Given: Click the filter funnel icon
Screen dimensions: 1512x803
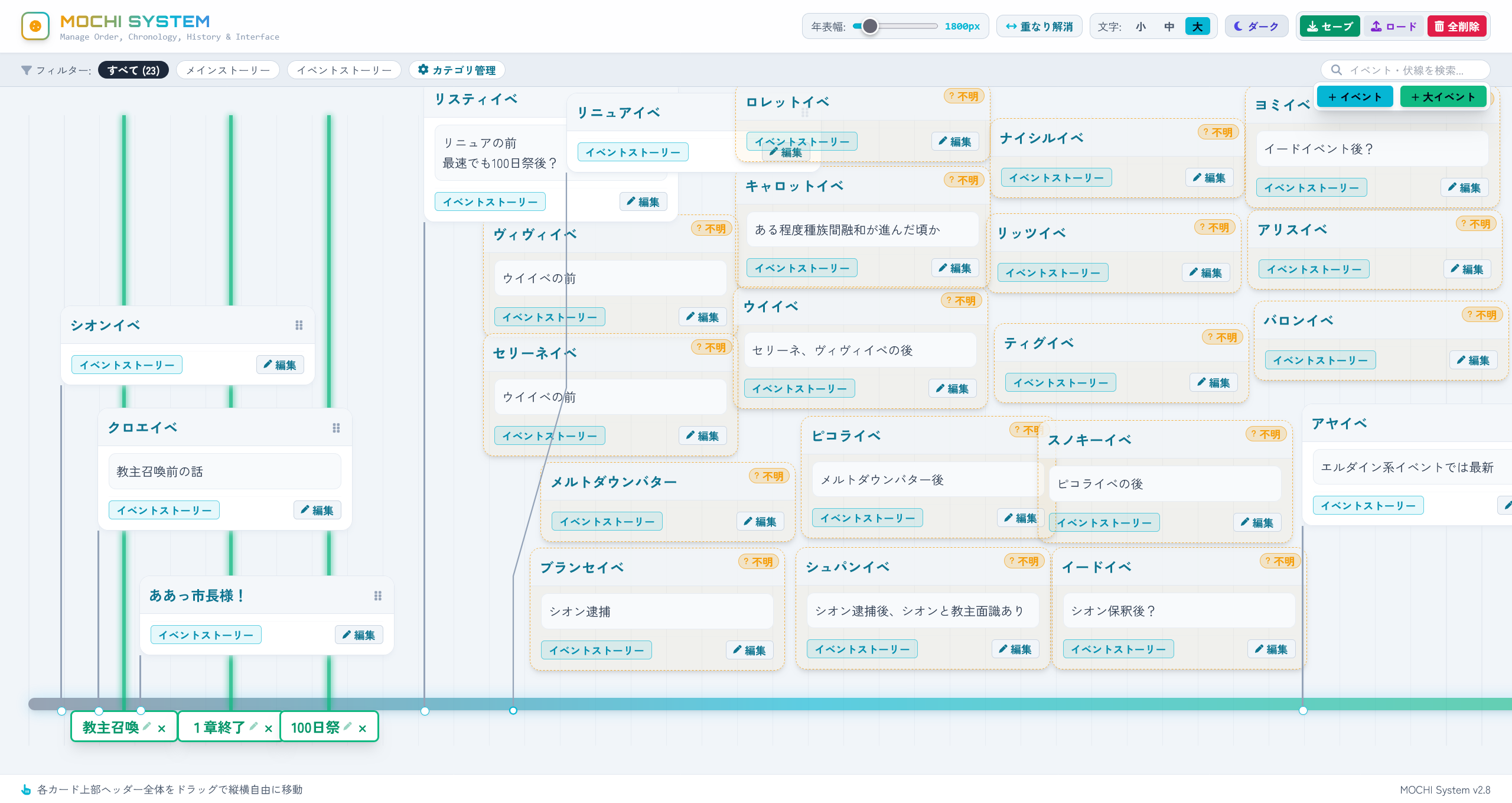Looking at the screenshot, I should [x=26, y=70].
